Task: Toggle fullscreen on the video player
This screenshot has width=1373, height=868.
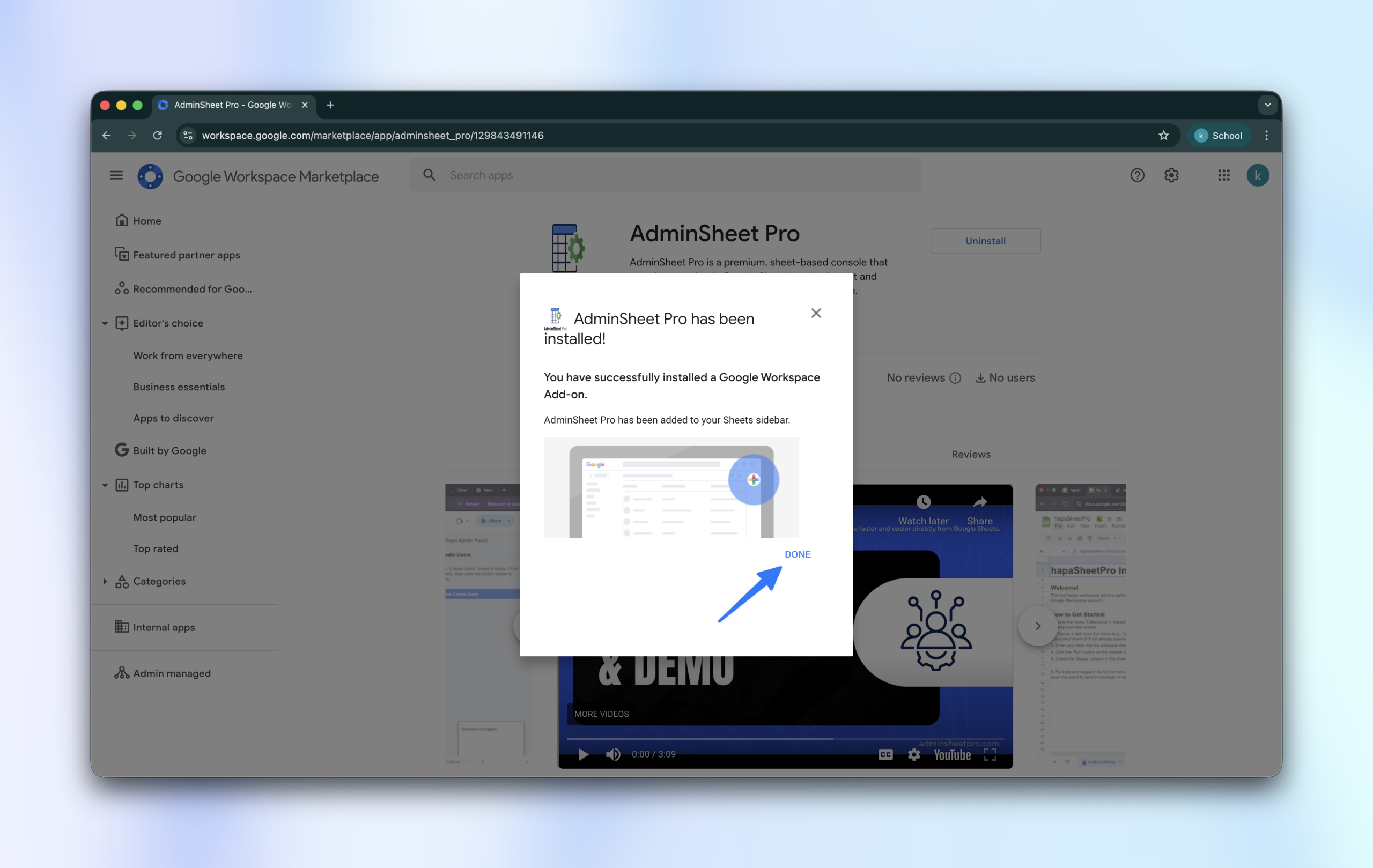Action: (990, 754)
